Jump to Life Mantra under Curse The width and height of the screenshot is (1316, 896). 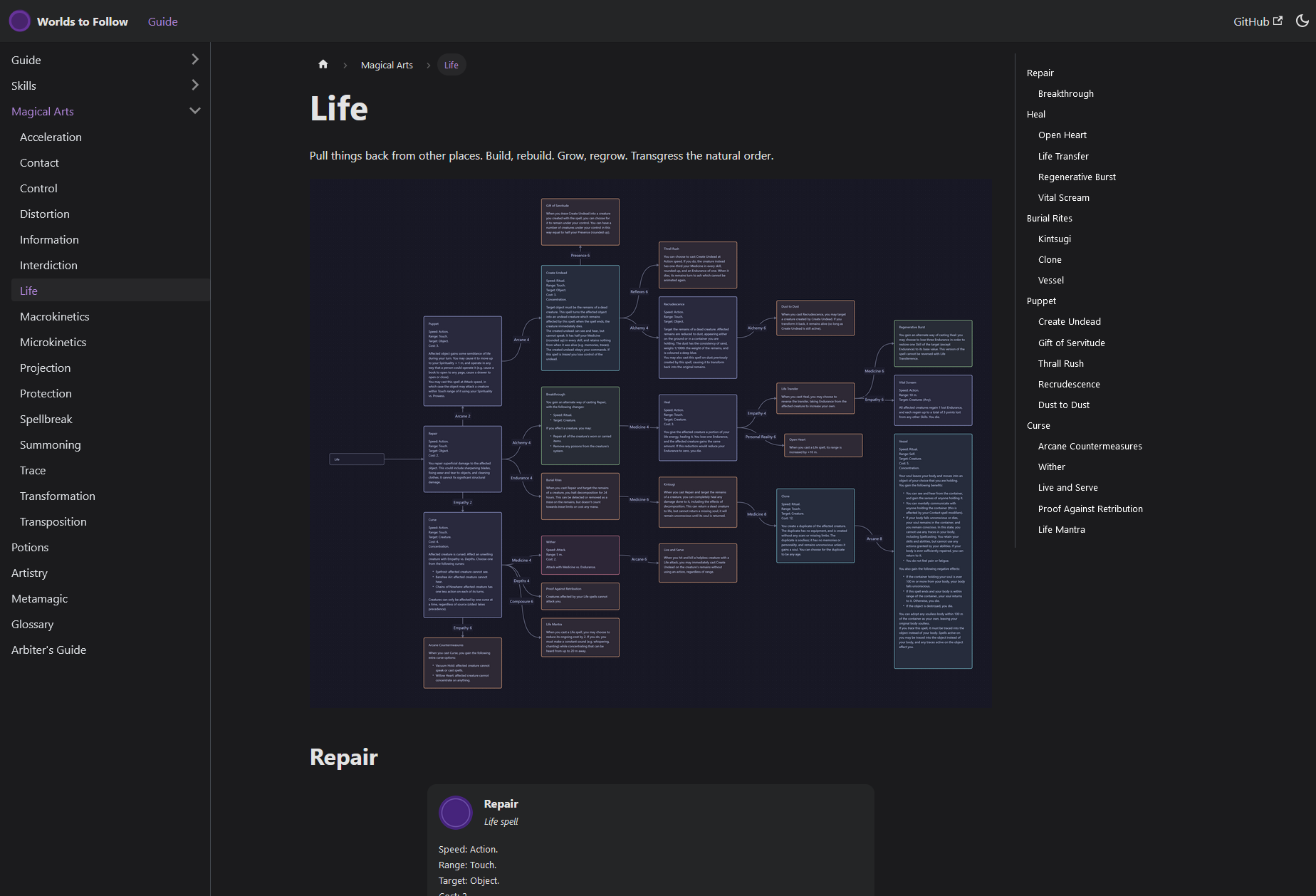pos(1061,529)
